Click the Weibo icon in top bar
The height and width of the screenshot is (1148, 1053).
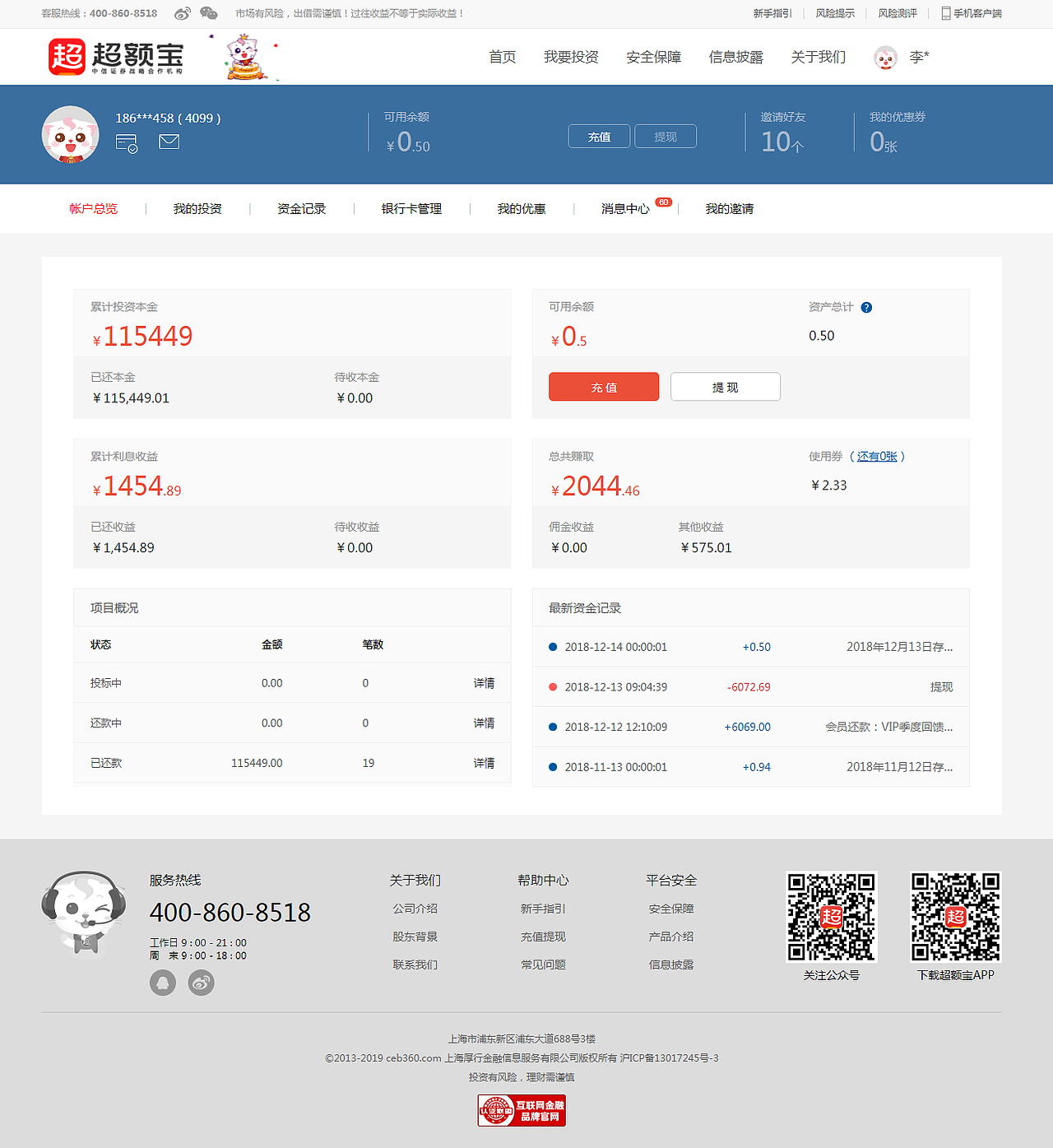coord(183,13)
